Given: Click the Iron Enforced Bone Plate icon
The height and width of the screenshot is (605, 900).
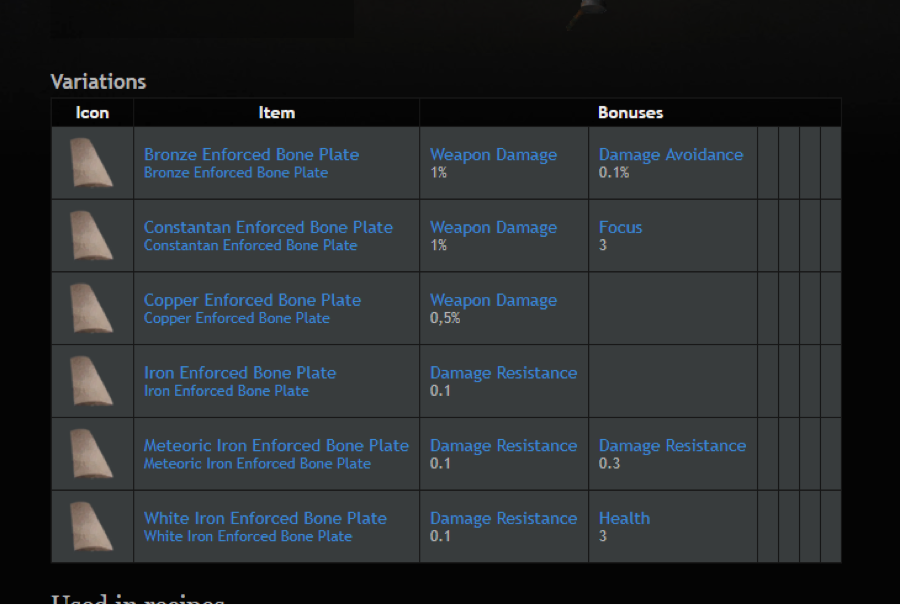Looking at the screenshot, I should pos(91,381).
